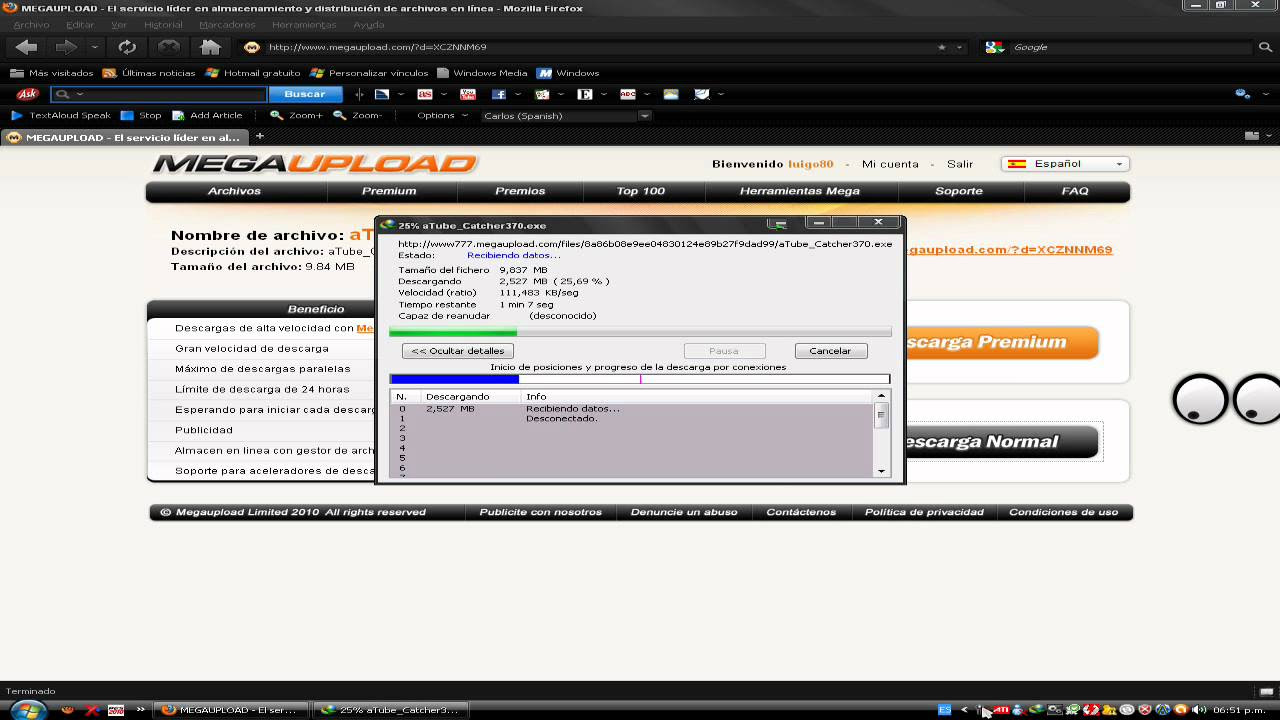This screenshot has width=1280, height=720.
Task: Reload the page with refresh icon
Action: [127, 47]
